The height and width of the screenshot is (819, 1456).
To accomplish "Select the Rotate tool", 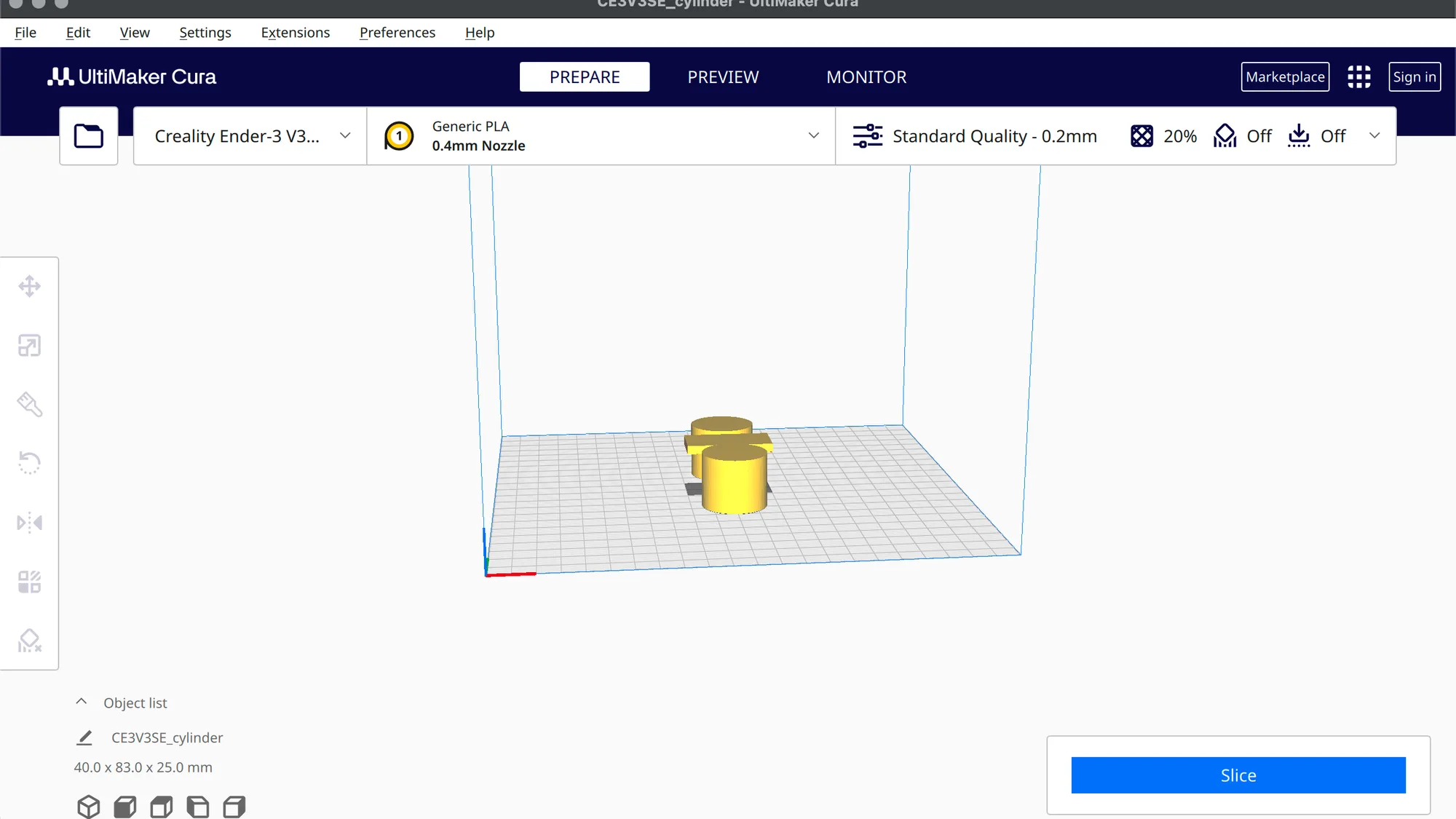I will point(29,463).
